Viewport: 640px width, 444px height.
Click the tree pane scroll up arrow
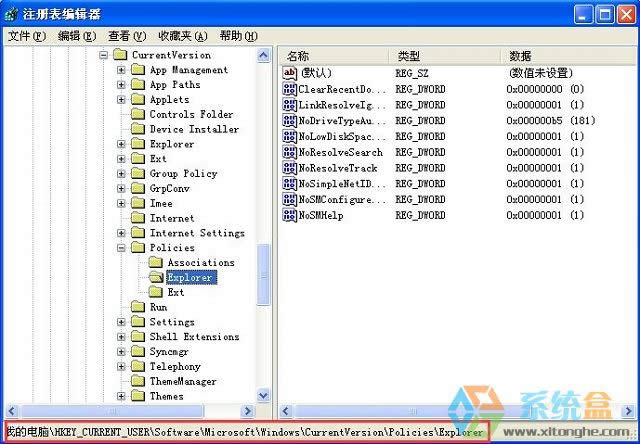pos(264,55)
